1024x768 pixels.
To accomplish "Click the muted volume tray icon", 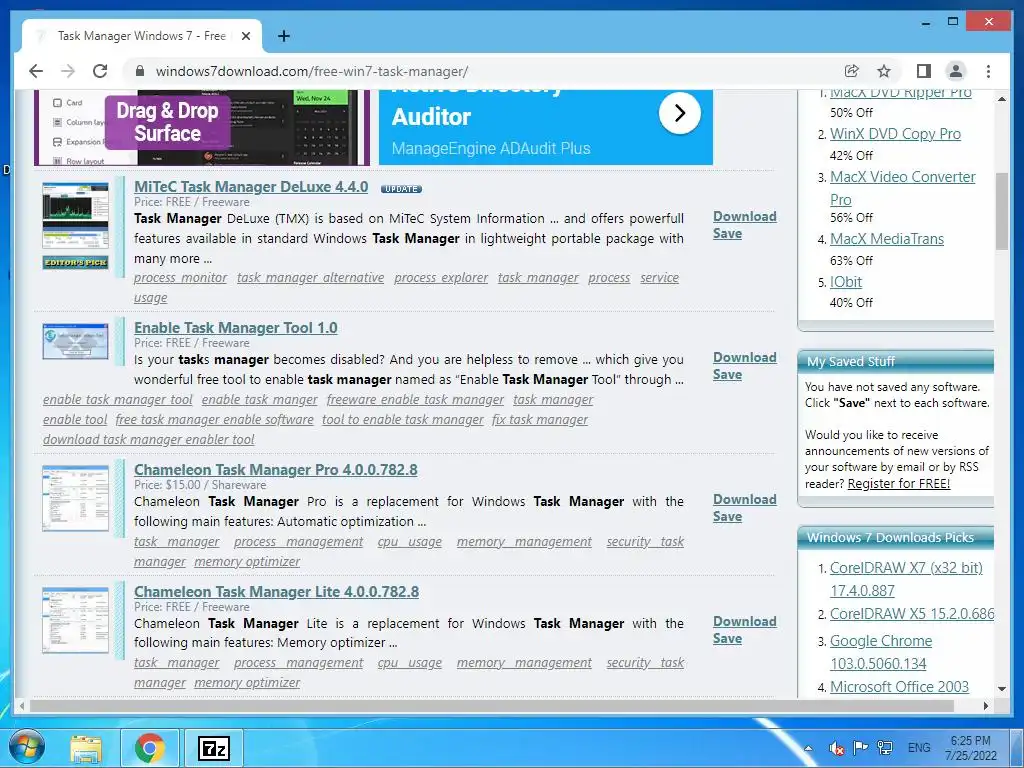I will pos(836,748).
